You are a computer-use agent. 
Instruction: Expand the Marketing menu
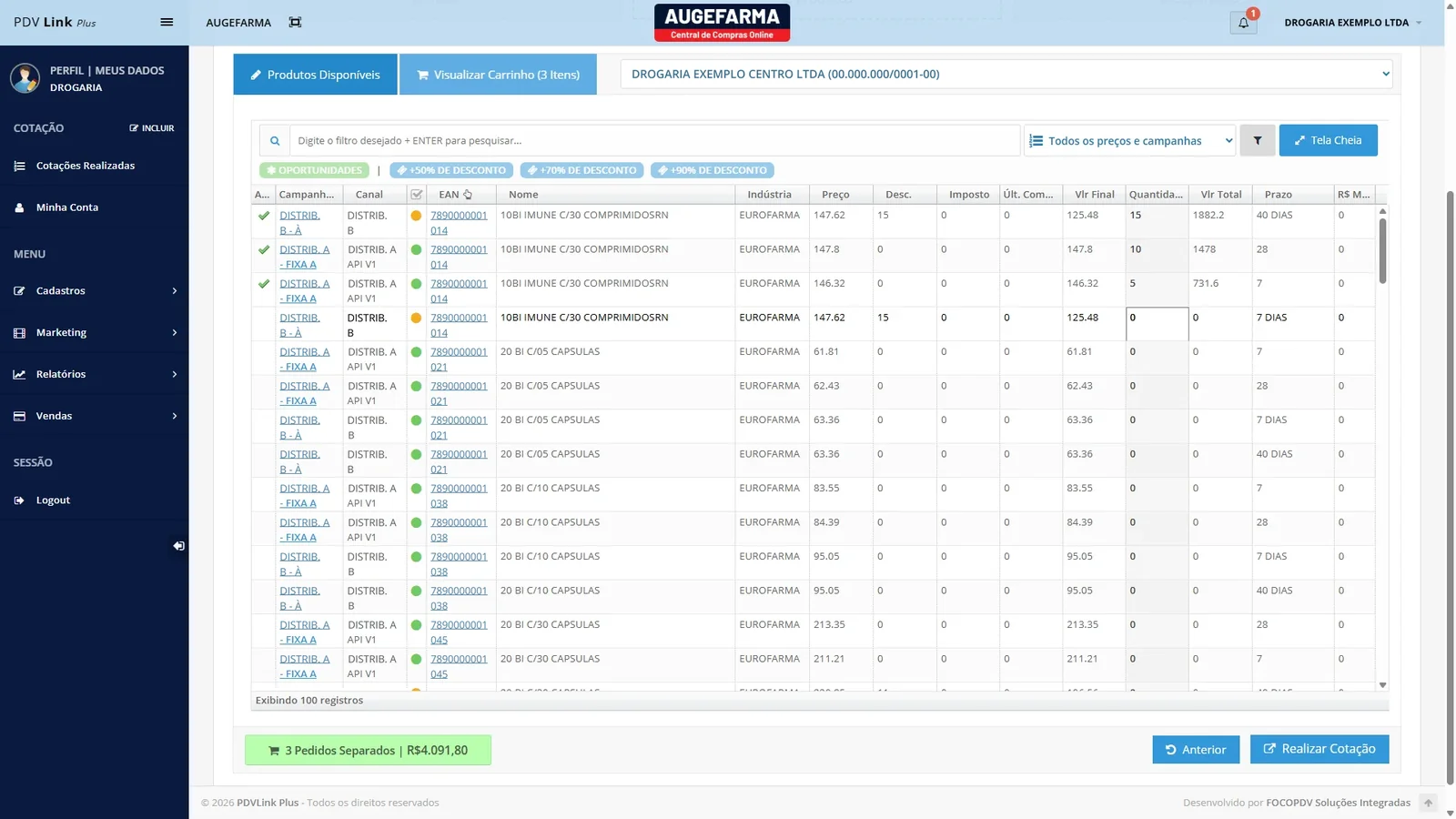coord(95,333)
